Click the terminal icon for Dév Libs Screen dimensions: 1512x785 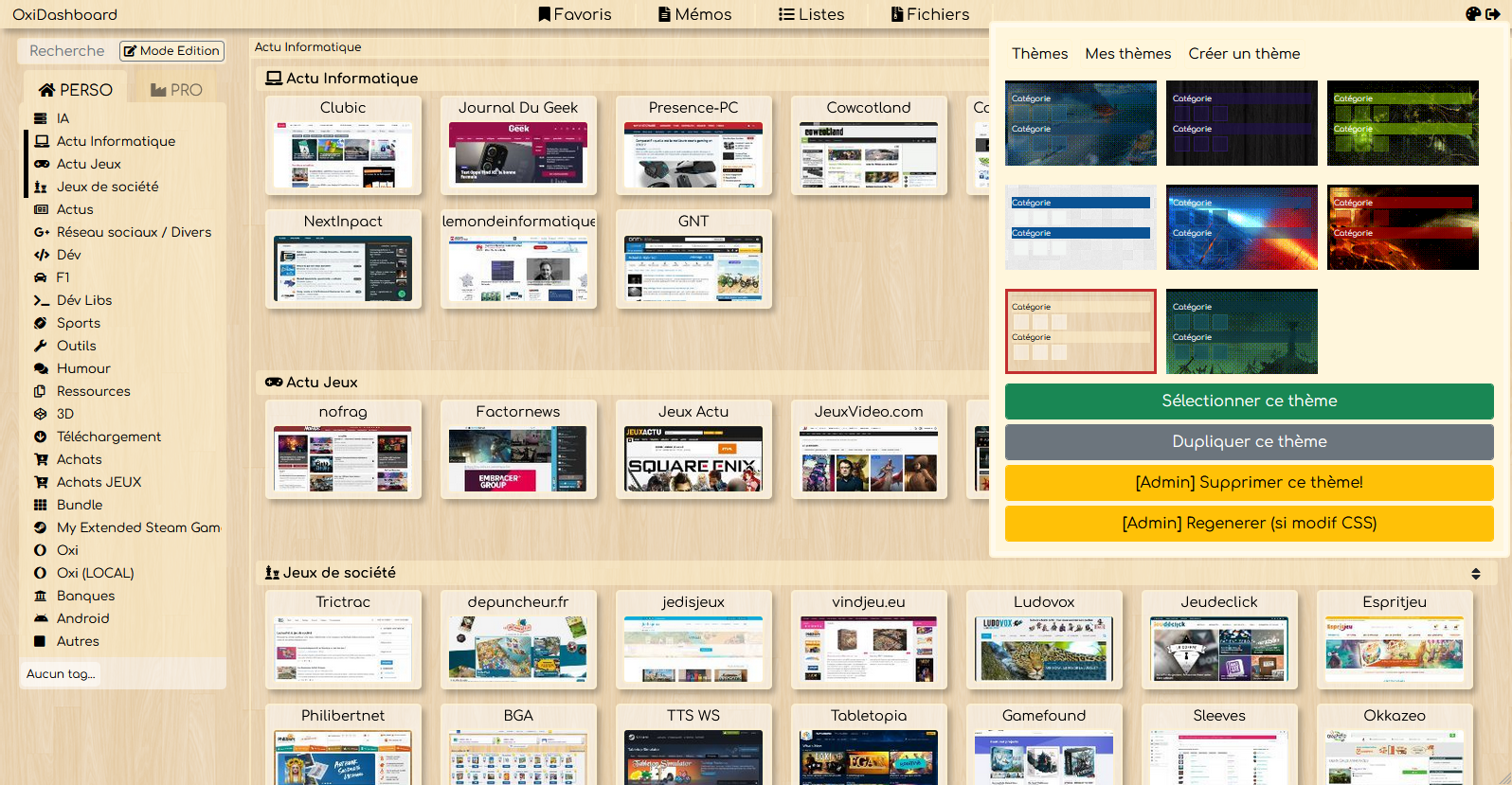[42, 300]
